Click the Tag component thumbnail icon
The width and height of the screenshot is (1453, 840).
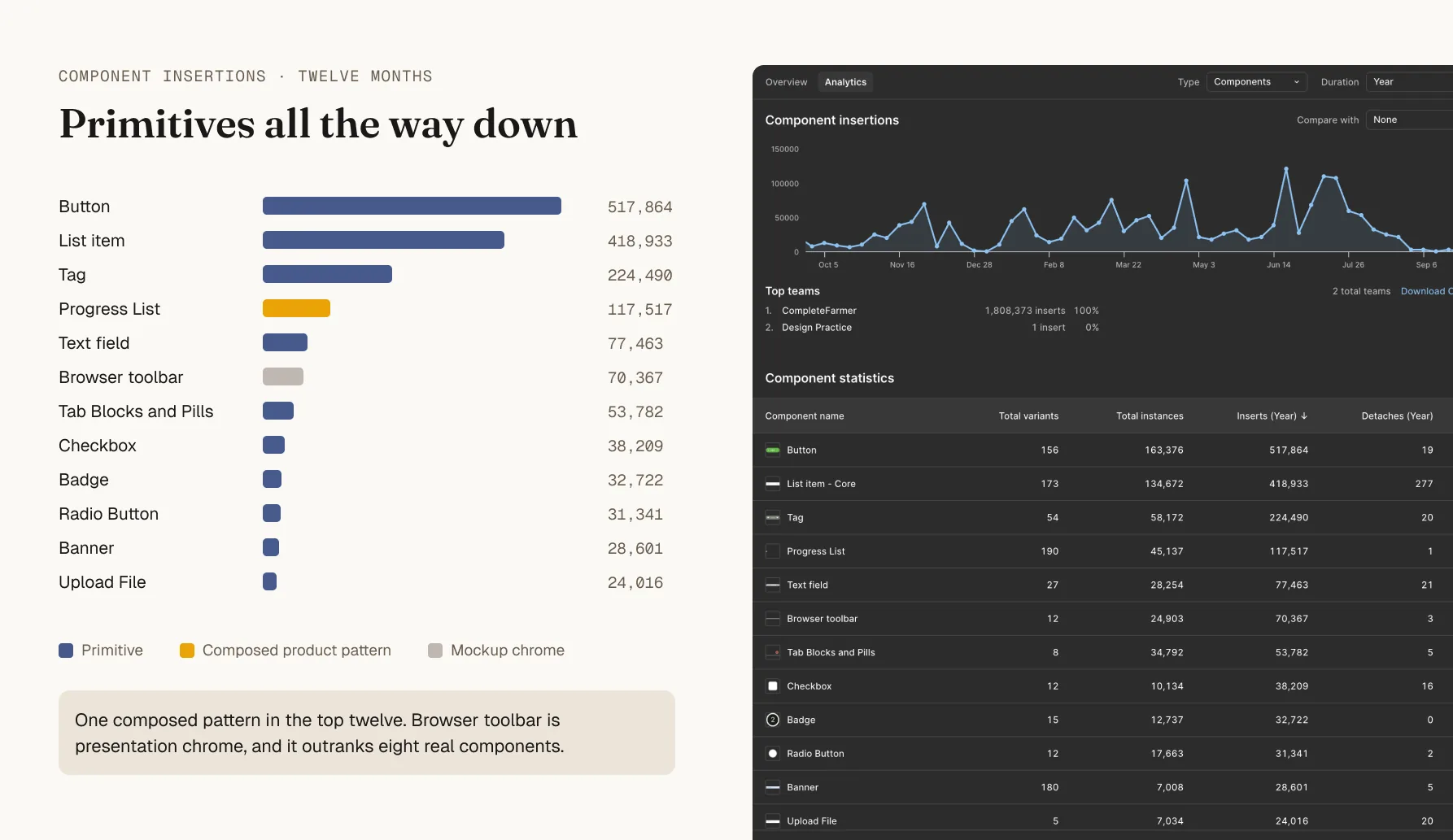pos(773,517)
